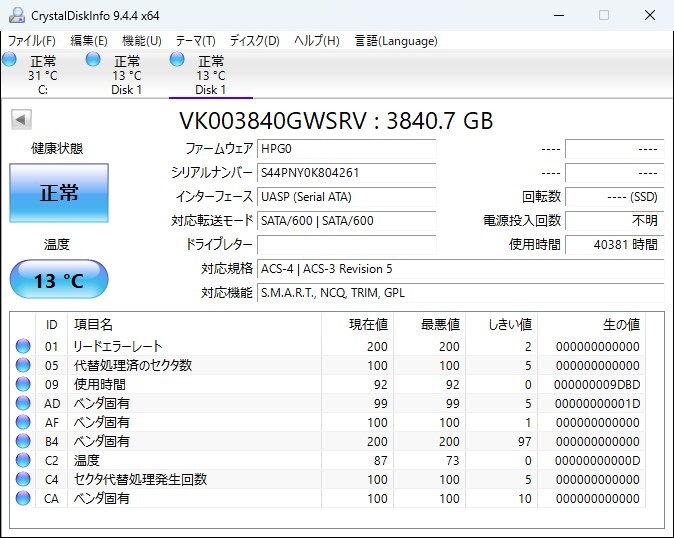Close the CrystalDiskInfo window
The image size is (674, 538).
(649, 15)
